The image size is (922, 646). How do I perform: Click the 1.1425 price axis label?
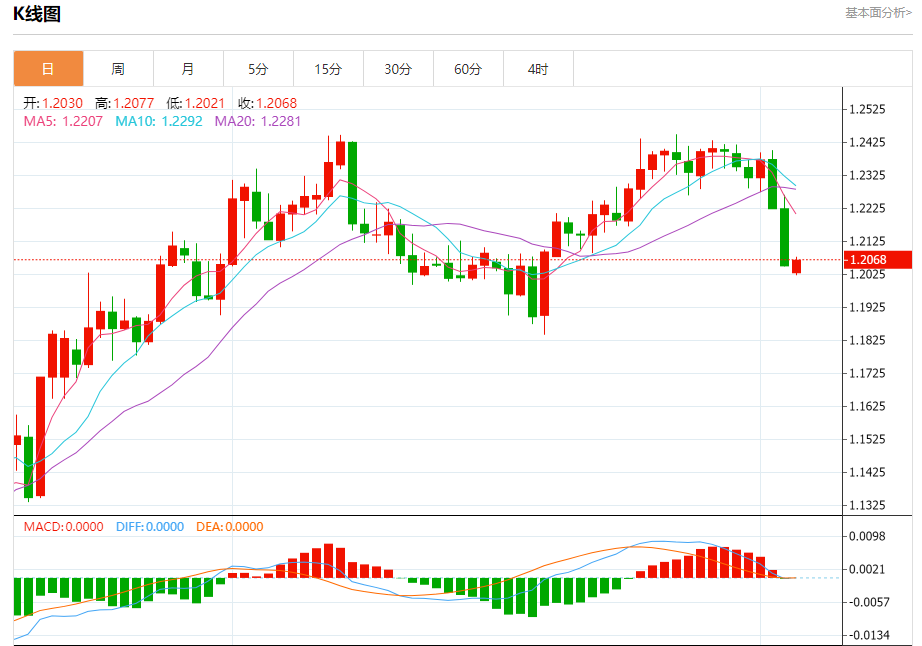(x=867, y=472)
